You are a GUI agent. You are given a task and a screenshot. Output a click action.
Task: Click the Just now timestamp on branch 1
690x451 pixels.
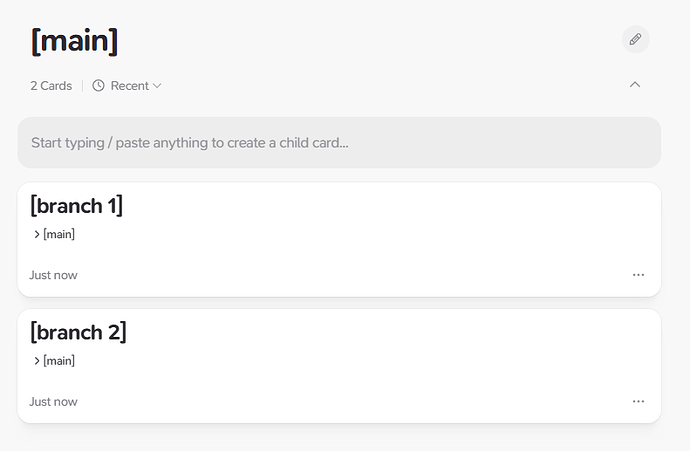(x=53, y=275)
